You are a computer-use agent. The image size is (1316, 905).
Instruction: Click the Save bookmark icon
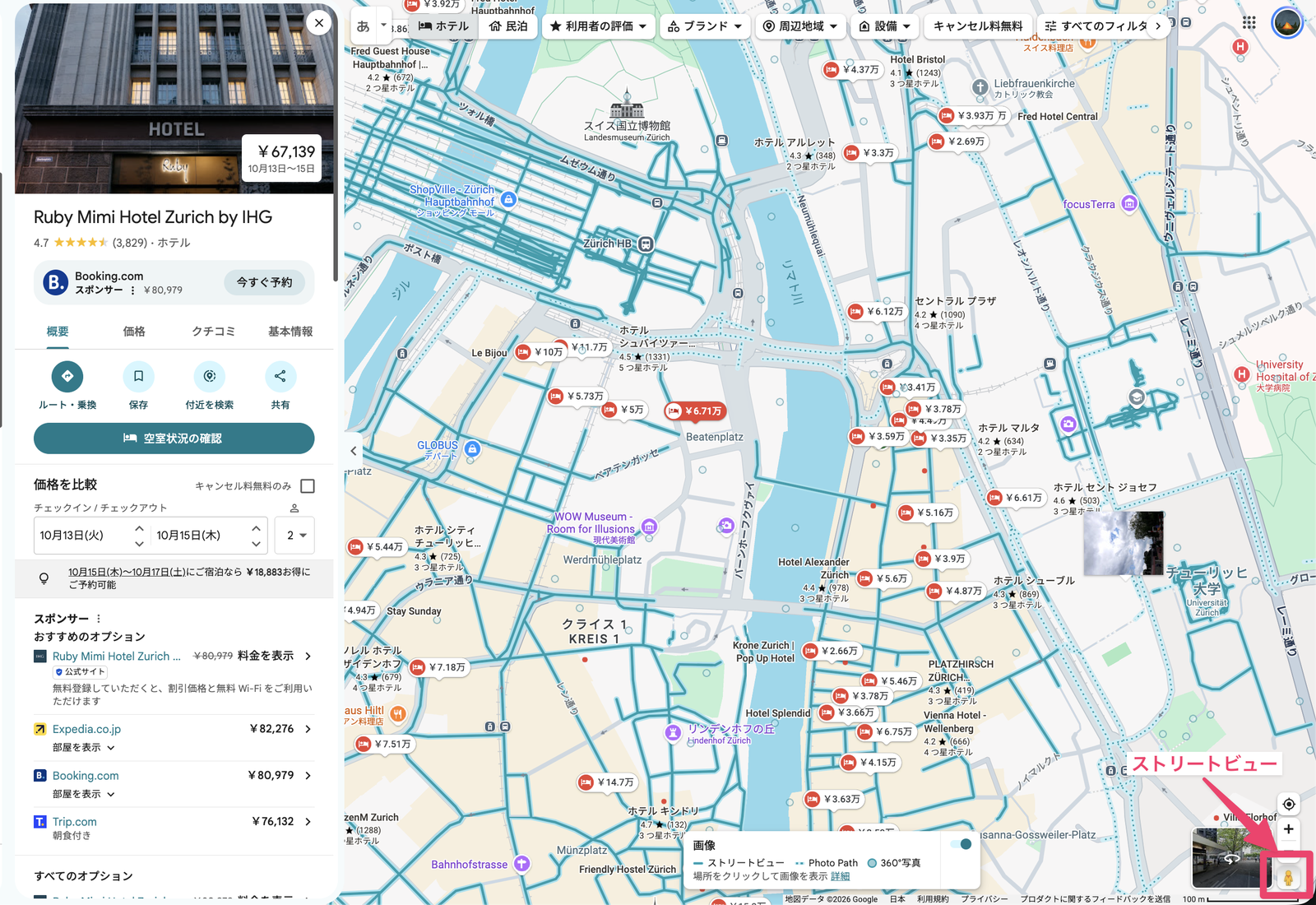point(138,376)
